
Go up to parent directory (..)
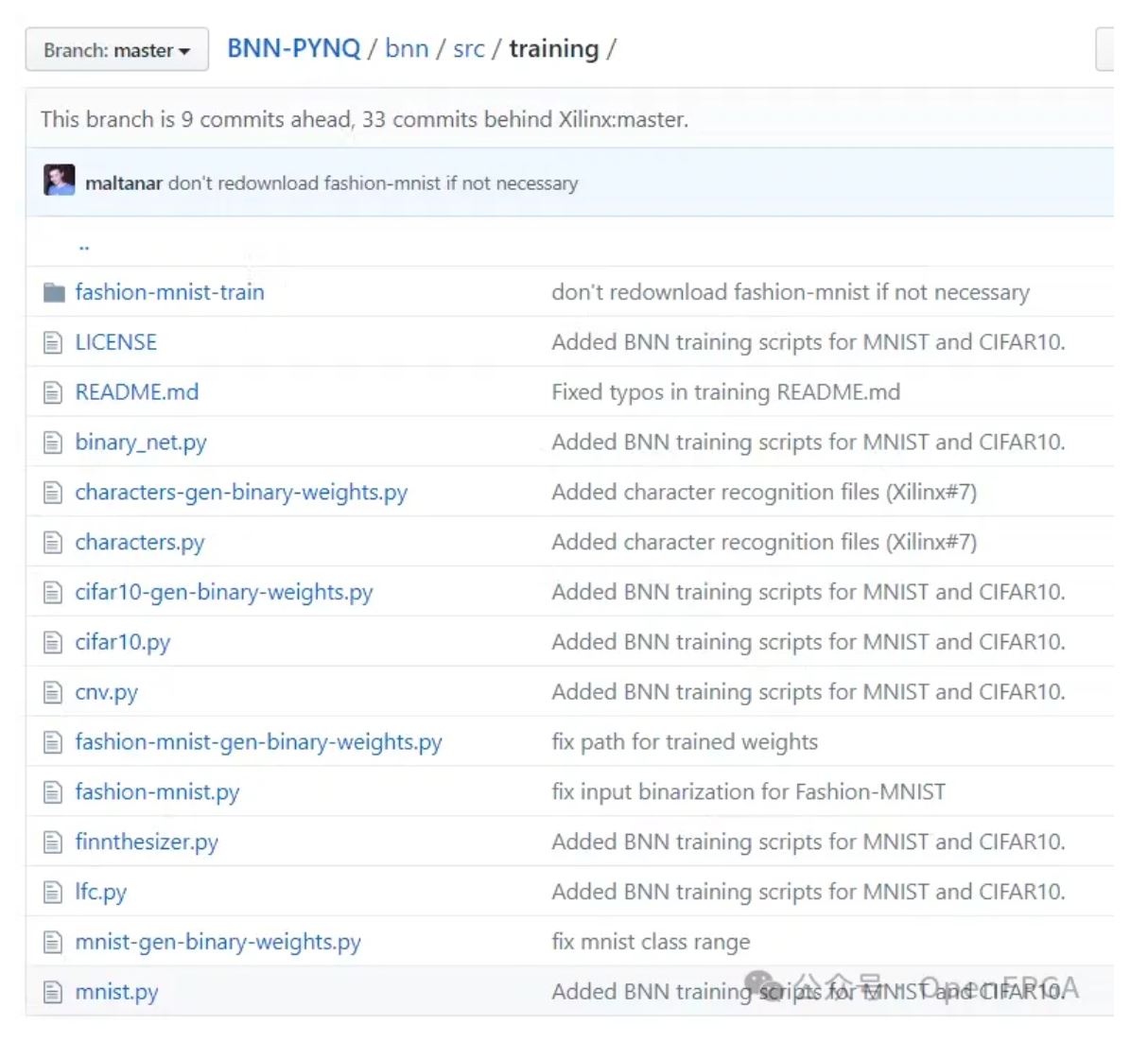84,245
